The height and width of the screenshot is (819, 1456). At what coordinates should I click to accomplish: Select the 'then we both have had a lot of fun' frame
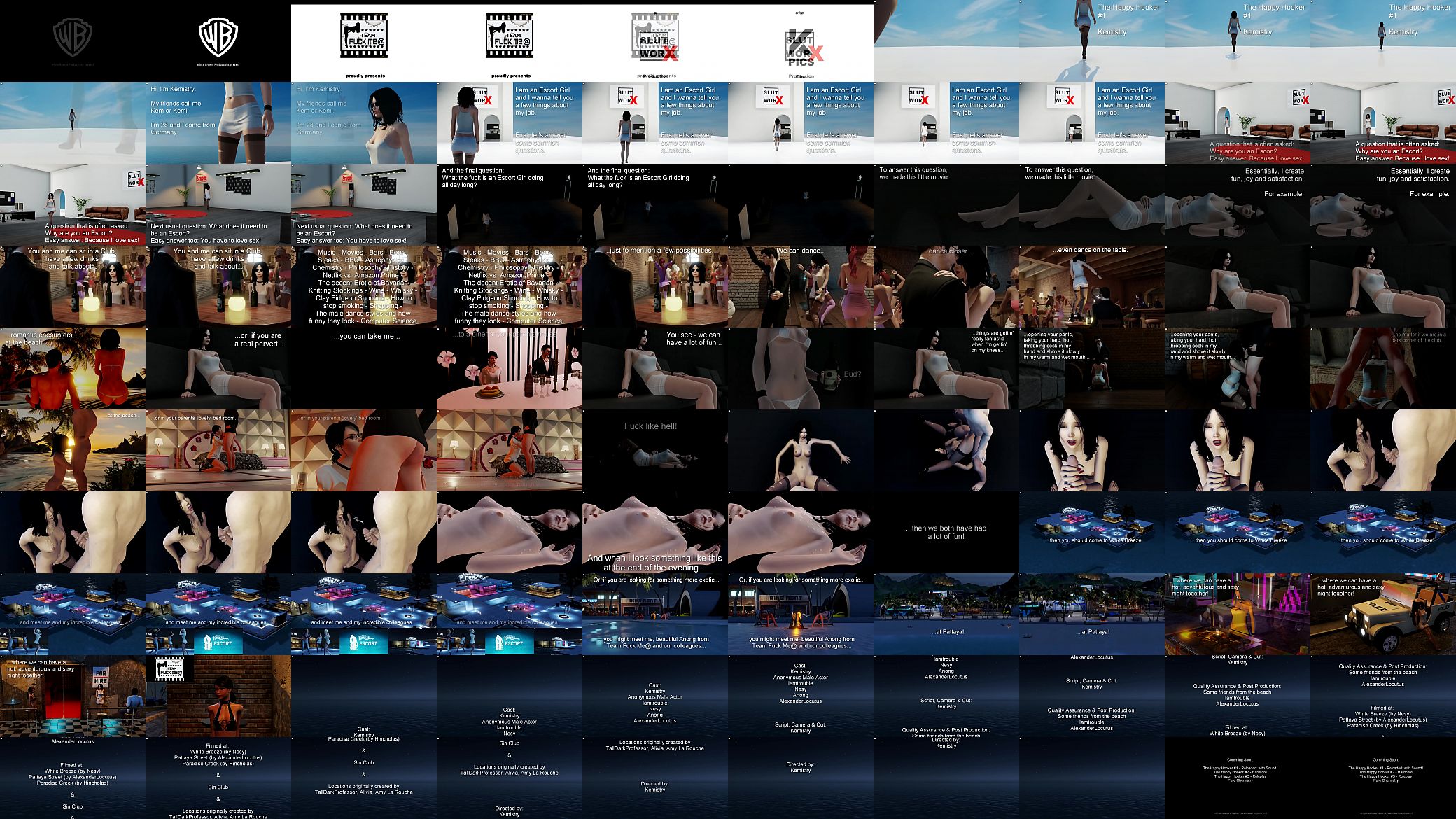tap(946, 532)
